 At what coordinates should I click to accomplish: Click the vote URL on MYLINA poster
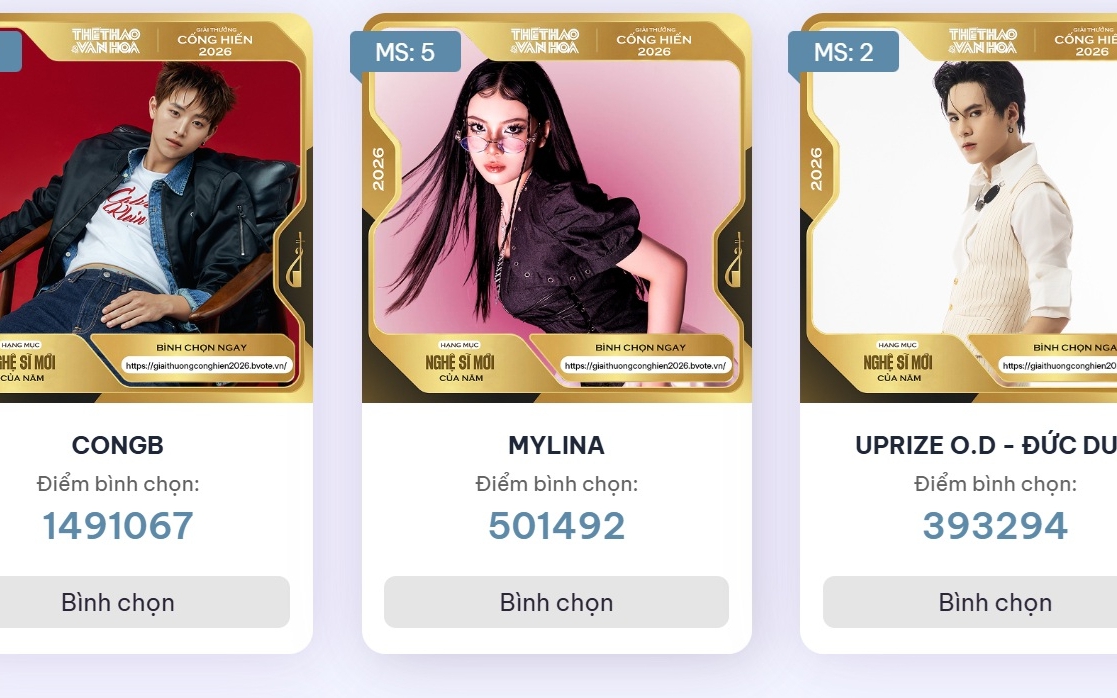645,365
